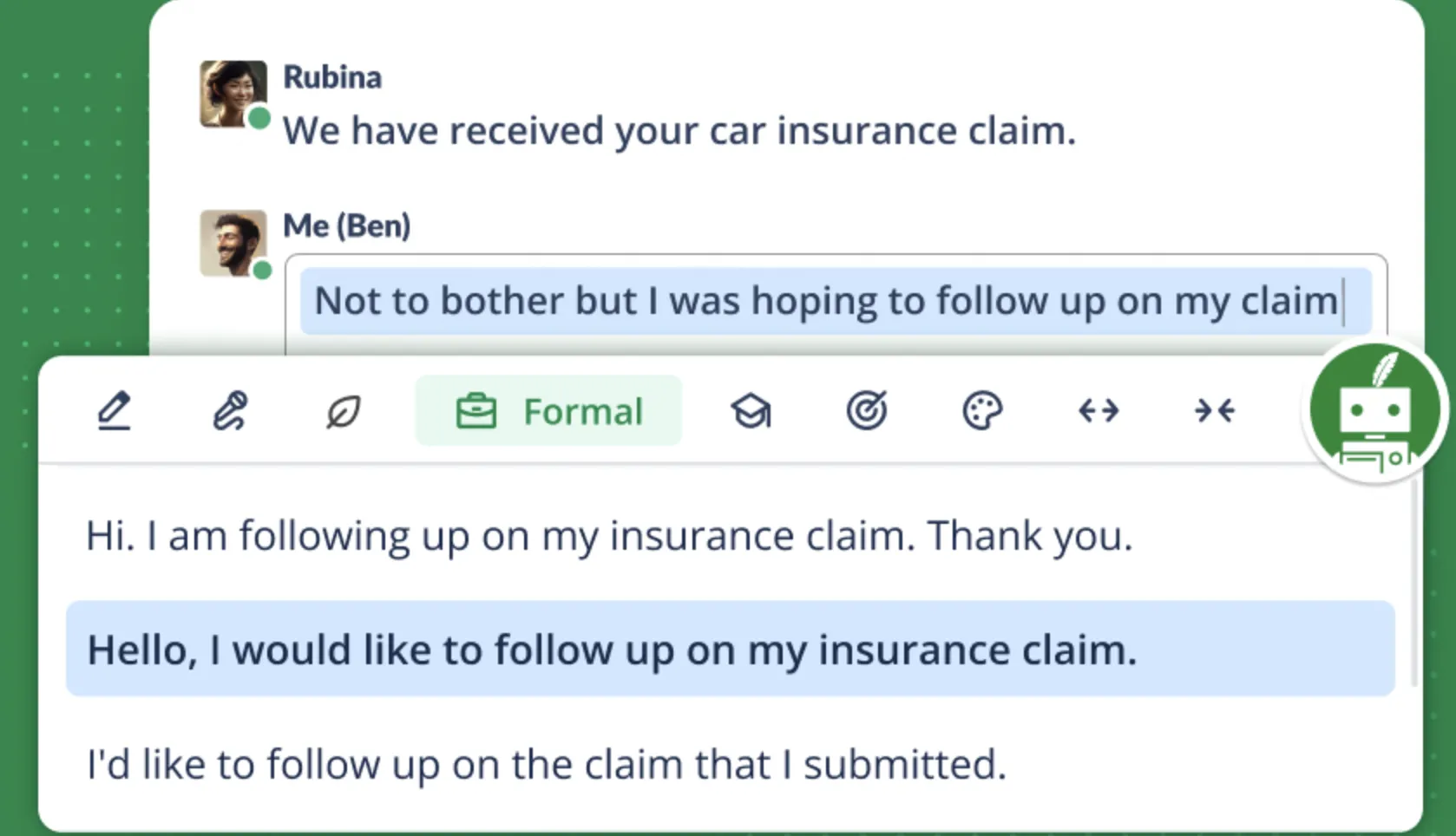Screen dimensions: 1456x836
Task: Click the Rubina sender name
Action: click(x=332, y=77)
